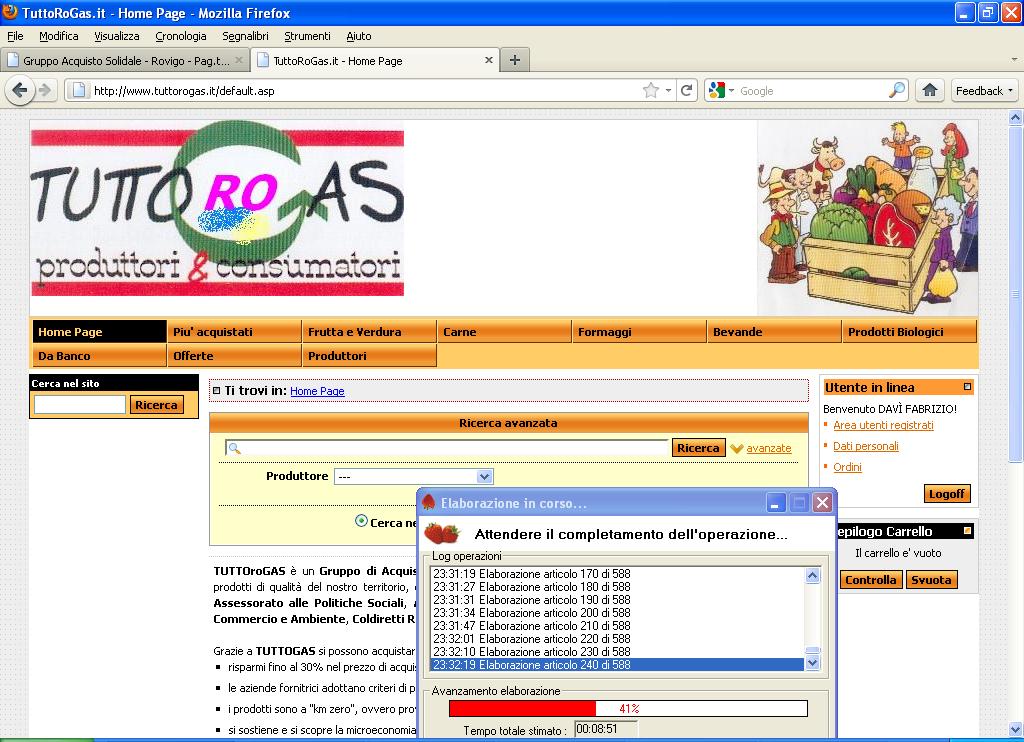Screen dimensions: 1024x742
Task: Open the Ordini link
Action: (x=847, y=467)
